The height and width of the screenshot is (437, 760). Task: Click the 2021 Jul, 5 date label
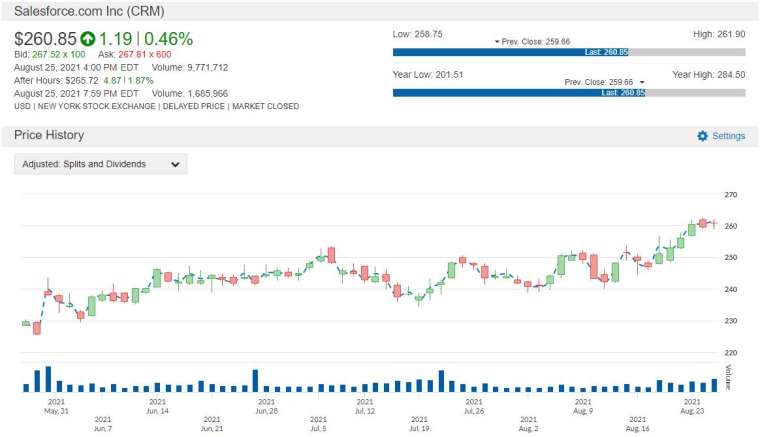(318, 424)
